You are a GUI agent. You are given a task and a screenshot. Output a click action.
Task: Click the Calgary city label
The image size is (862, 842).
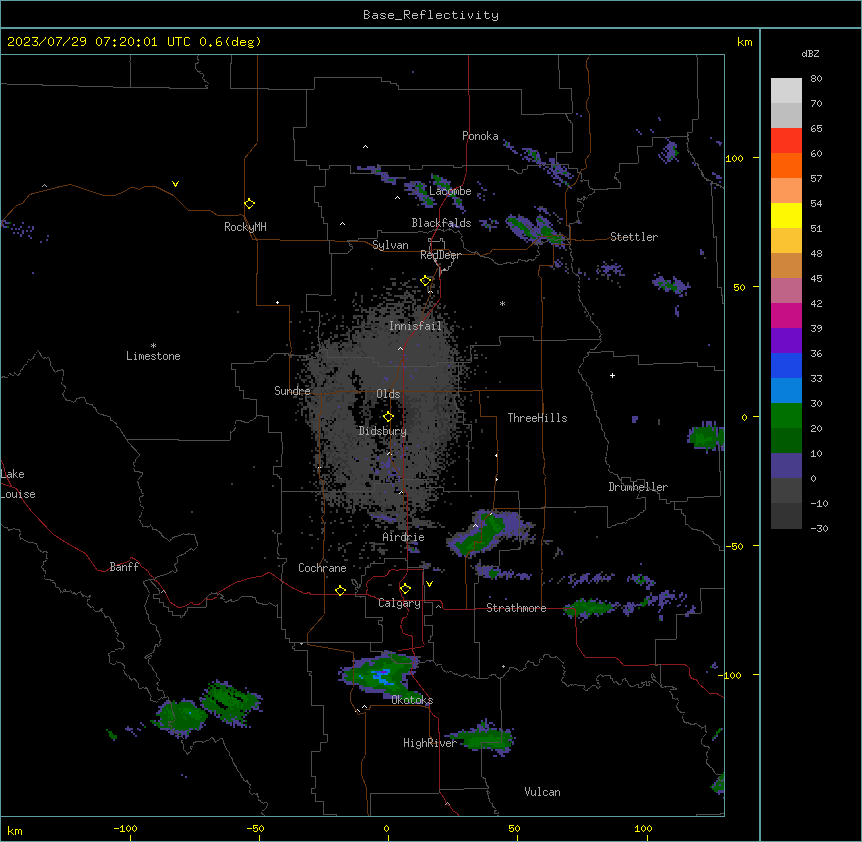[399, 603]
